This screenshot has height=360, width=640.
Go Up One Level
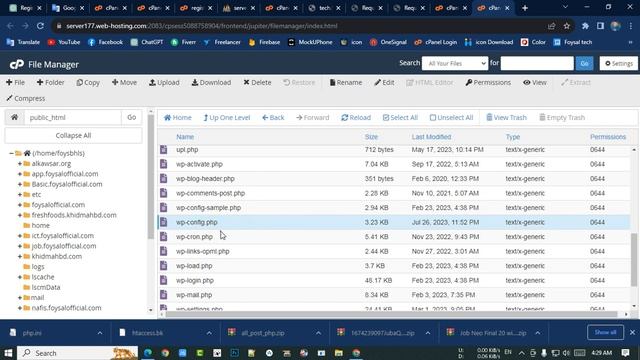tap(227, 118)
